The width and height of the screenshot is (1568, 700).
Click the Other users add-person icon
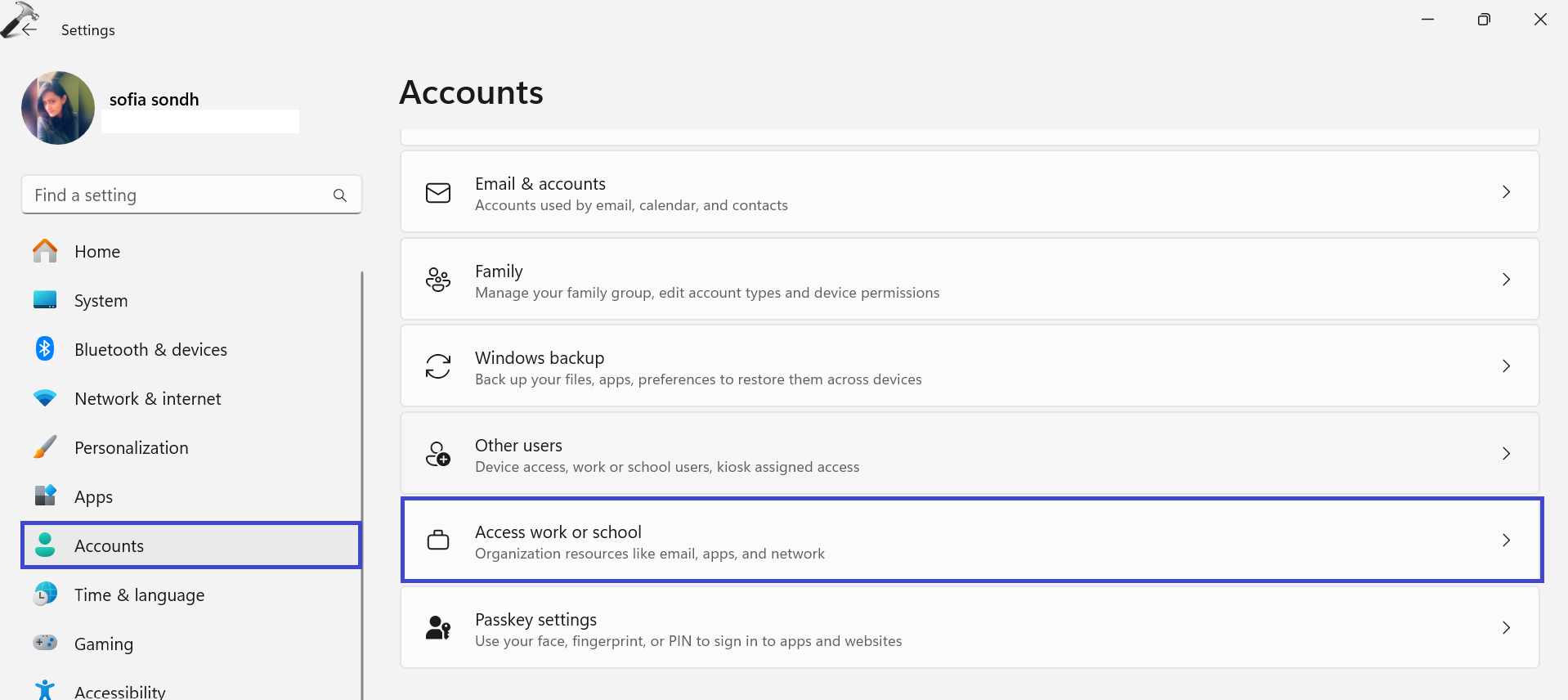[x=438, y=454]
